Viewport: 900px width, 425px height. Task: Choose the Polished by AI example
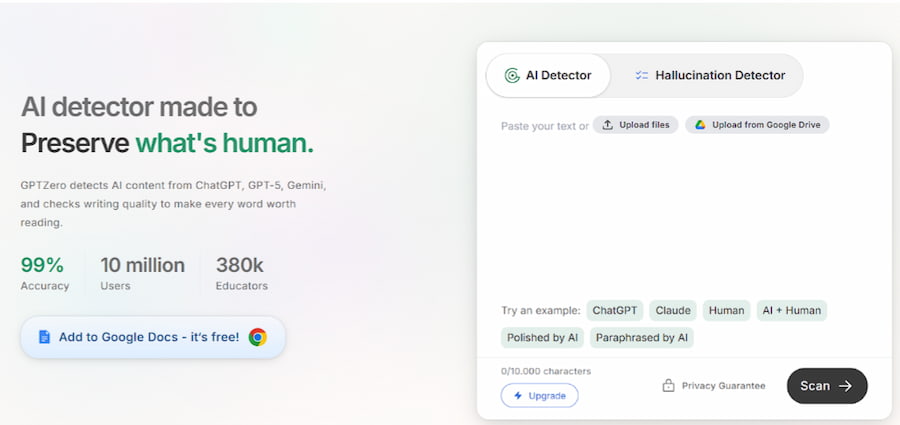pos(542,338)
